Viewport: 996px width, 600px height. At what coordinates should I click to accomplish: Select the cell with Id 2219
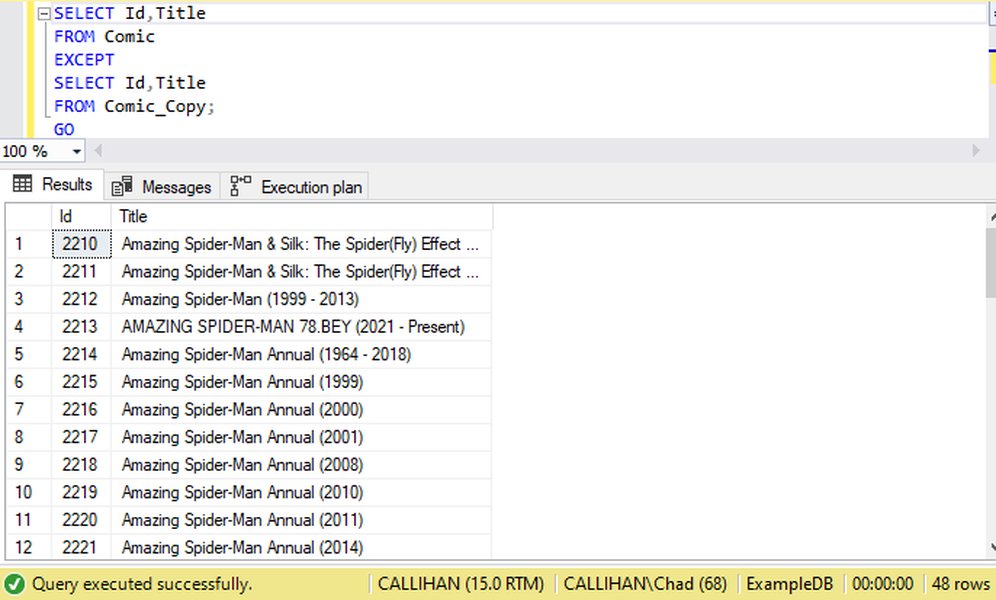(81, 492)
